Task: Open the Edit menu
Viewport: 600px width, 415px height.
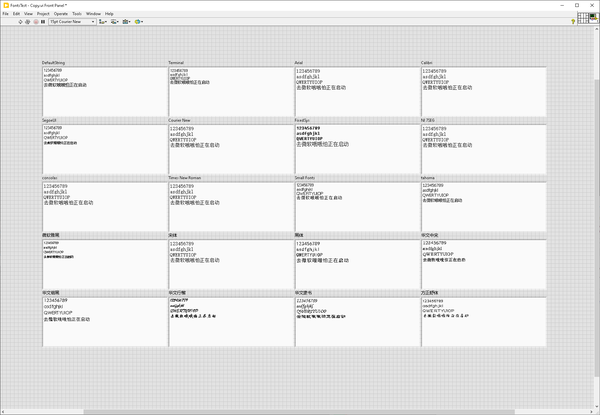Action: pyautogui.click(x=16, y=14)
